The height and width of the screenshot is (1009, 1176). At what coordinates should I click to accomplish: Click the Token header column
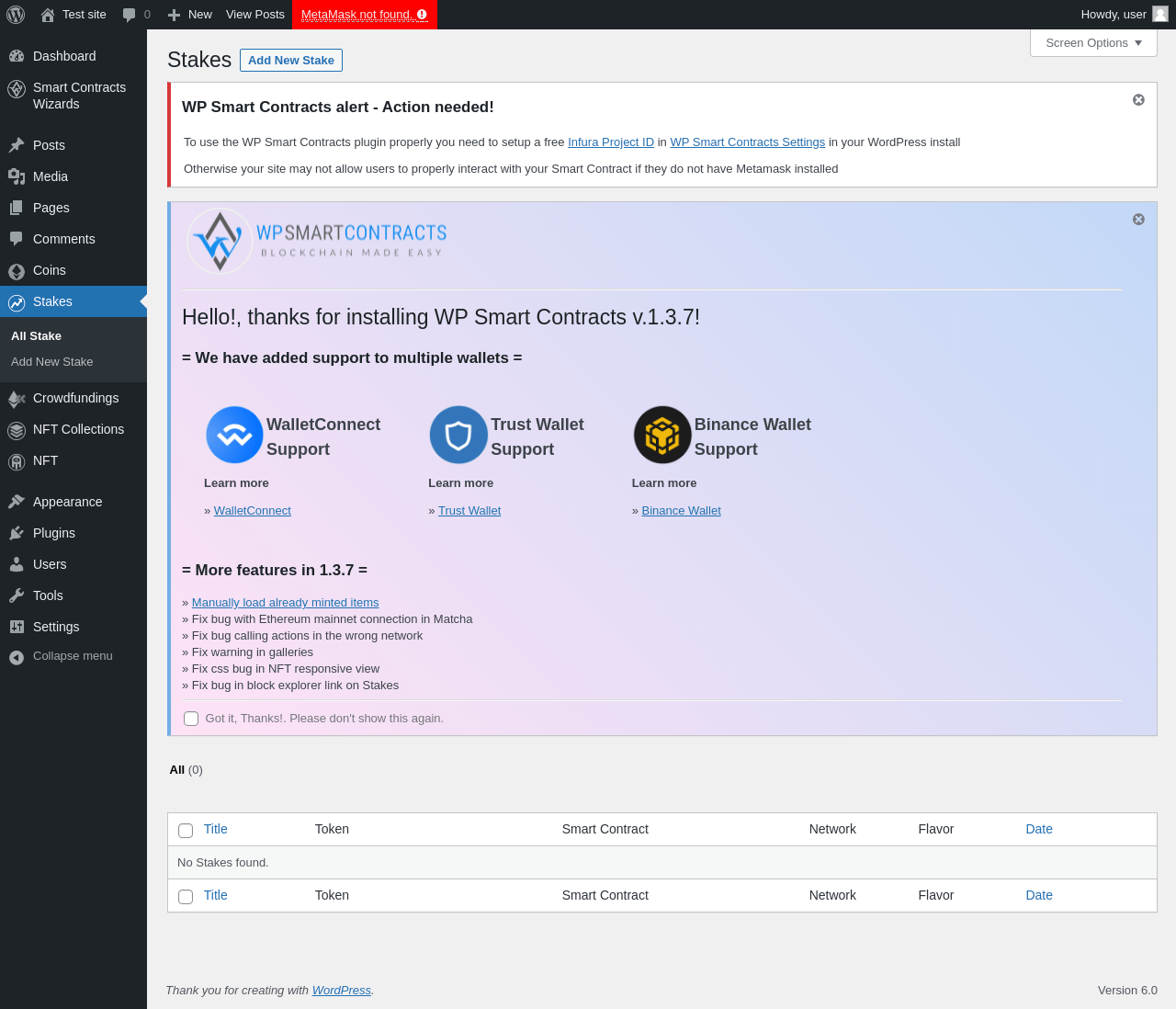click(332, 829)
